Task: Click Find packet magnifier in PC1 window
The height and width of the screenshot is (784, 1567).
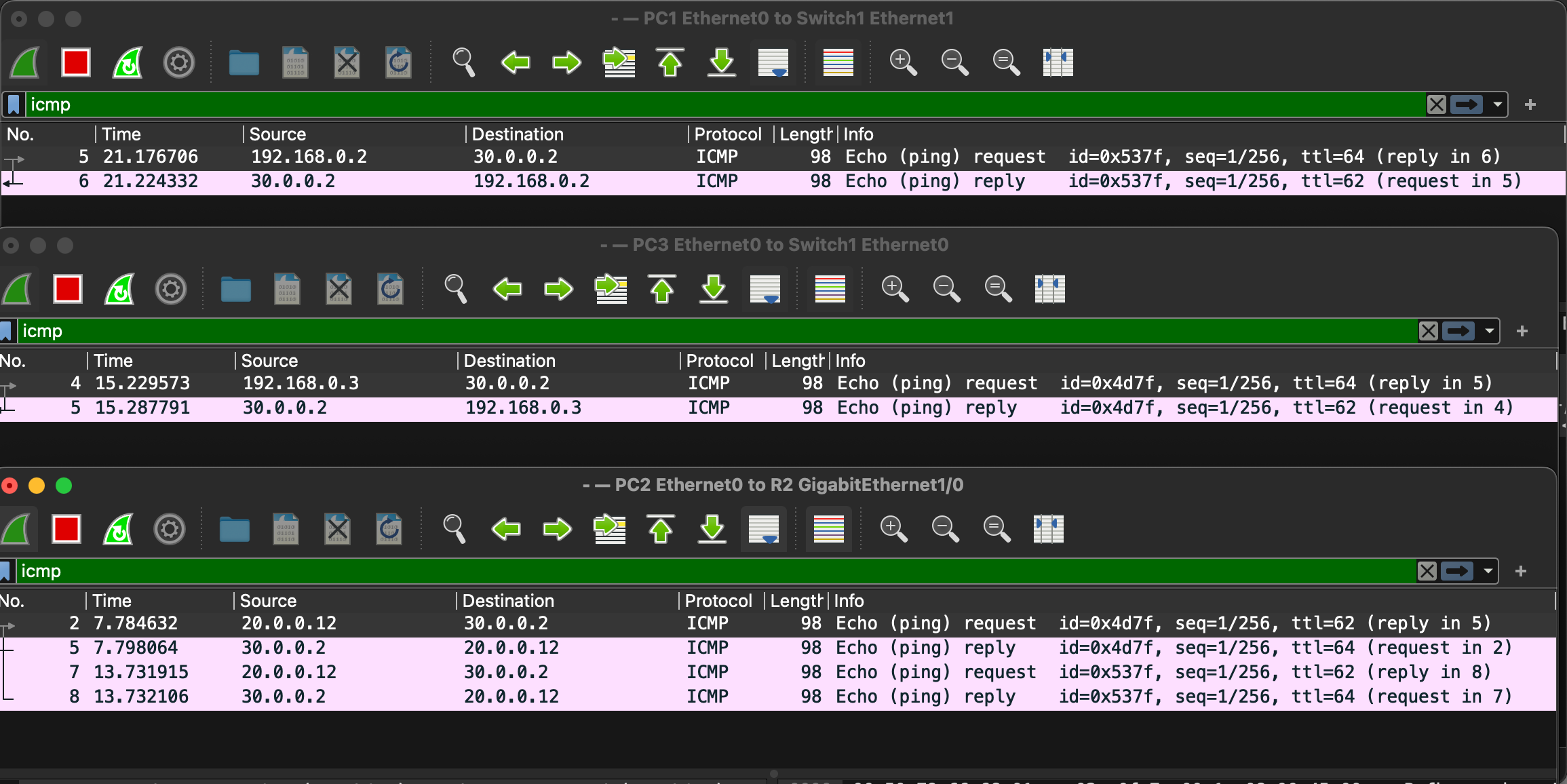Action: click(x=463, y=62)
